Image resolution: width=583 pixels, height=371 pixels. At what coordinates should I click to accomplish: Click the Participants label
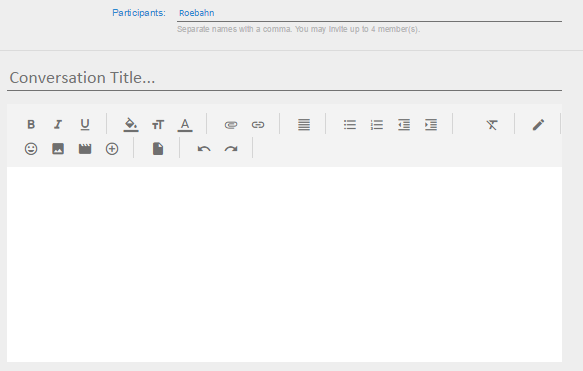(x=139, y=13)
